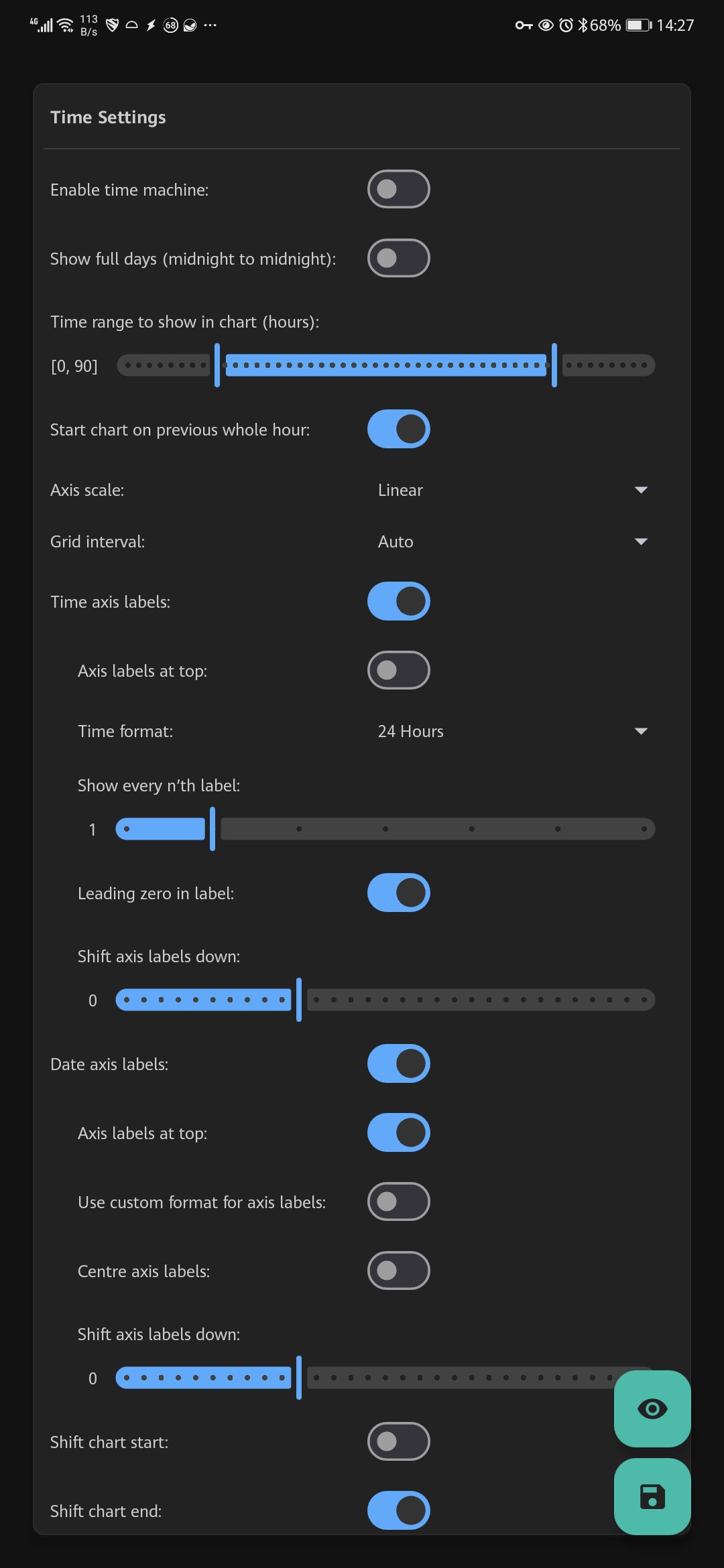Click the right handle of time range slider
The width and height of the screenshot is (724, 1568).
(554, 365)
